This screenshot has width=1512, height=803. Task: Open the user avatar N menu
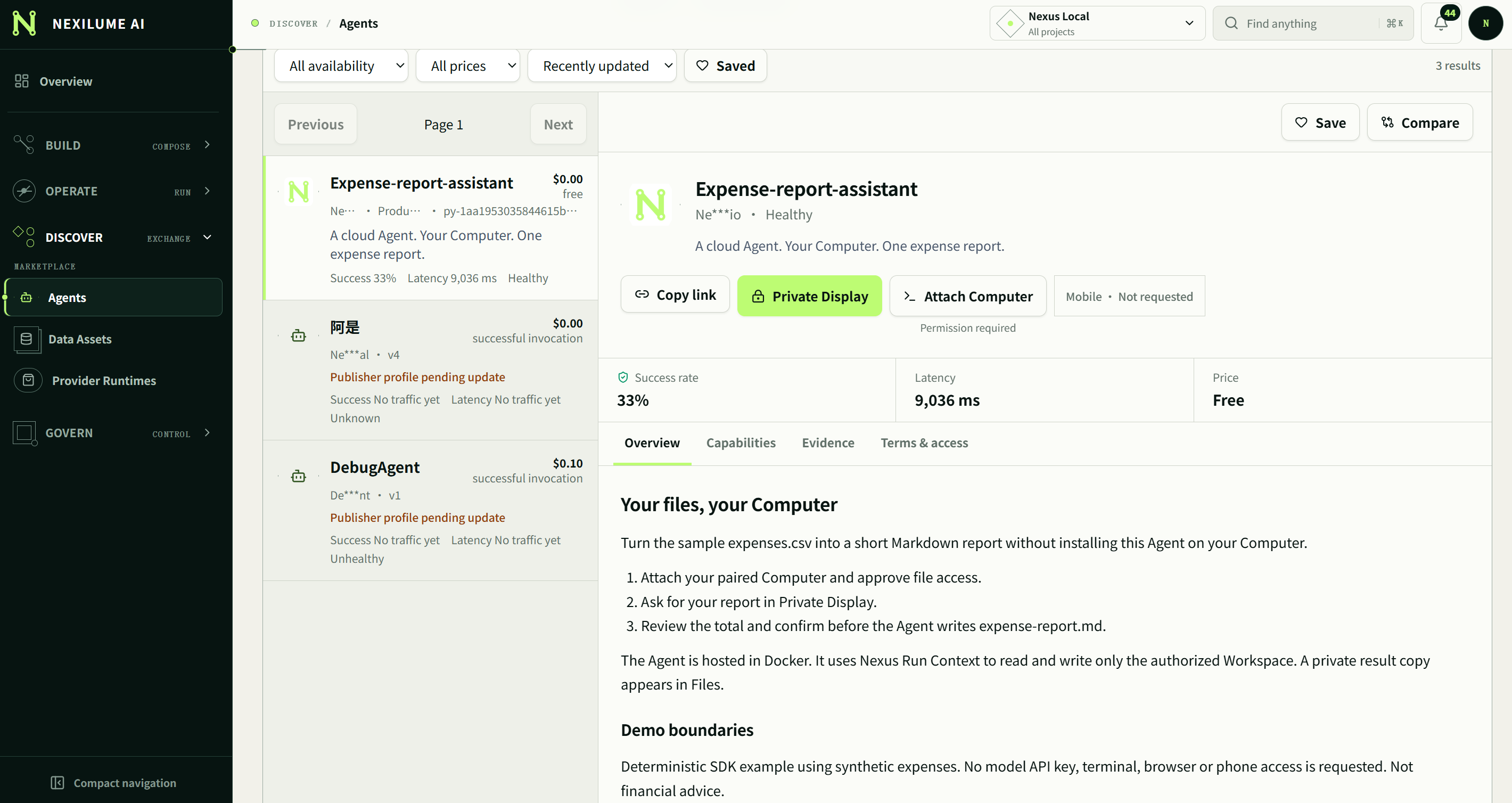pos(1485,23)
